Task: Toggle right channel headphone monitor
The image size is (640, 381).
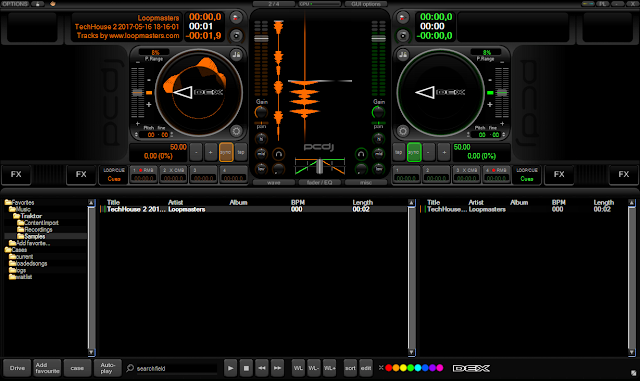Action: [361, 154]
